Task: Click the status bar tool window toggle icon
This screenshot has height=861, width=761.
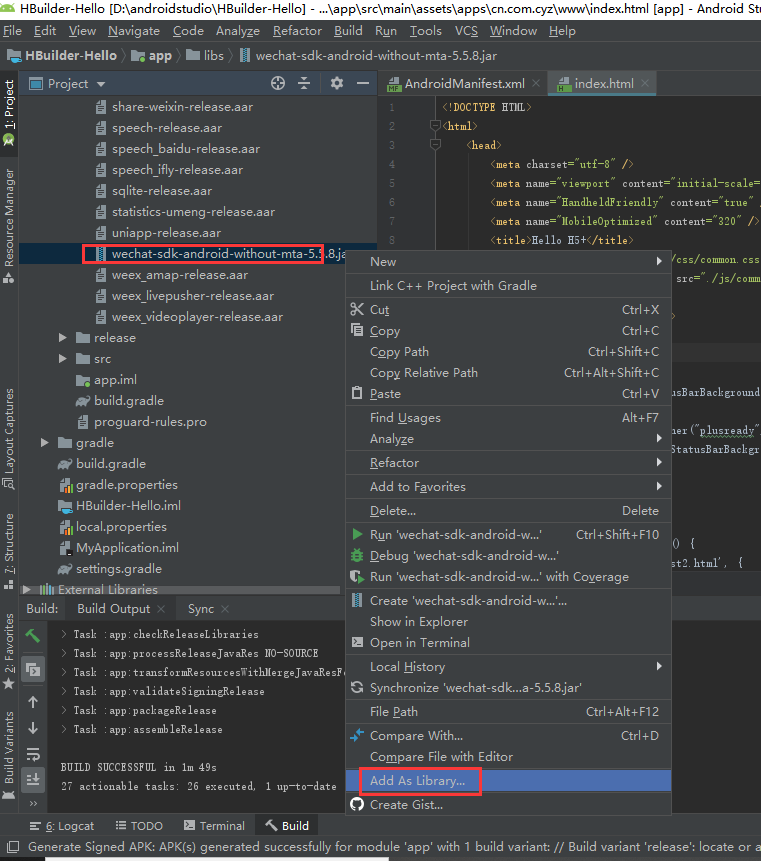Action: [x=13, y=847]
